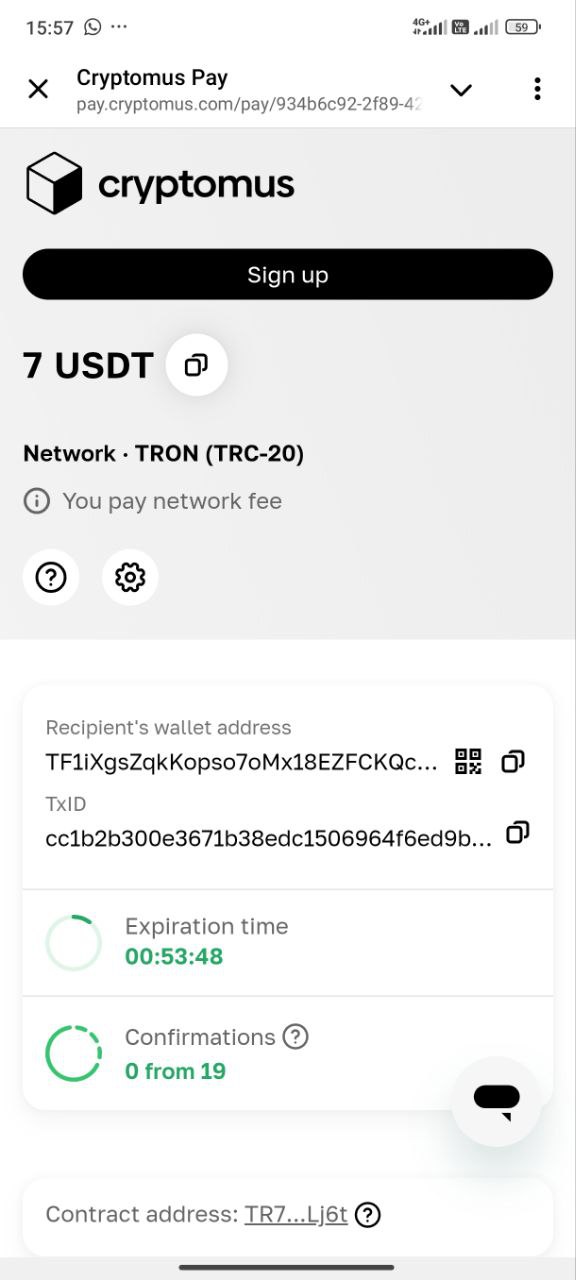
Task: Open the TR7...Lj6t contract address link
Action: [296, 1215]
